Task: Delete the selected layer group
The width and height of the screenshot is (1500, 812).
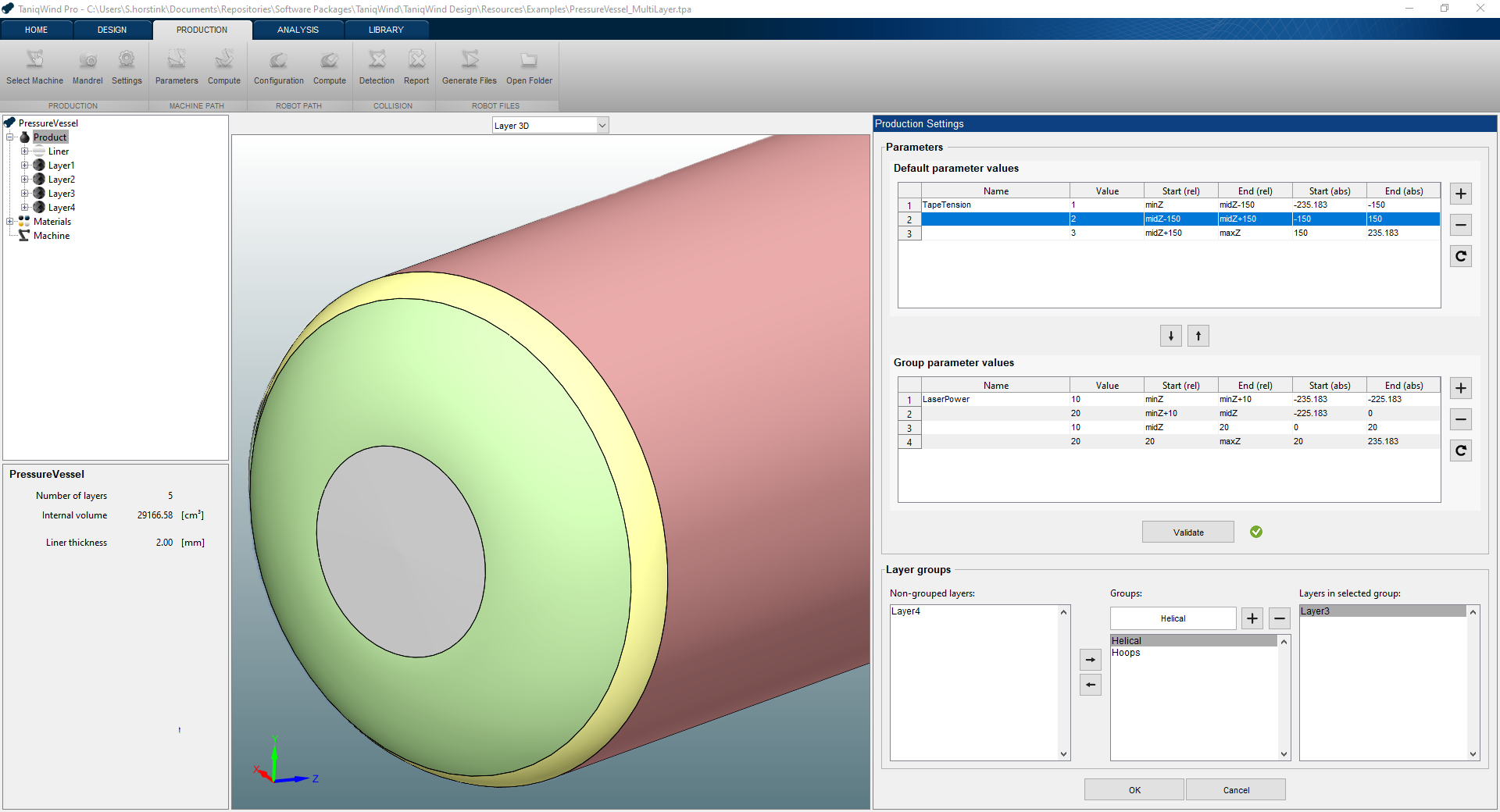Action: (1280, 618)
